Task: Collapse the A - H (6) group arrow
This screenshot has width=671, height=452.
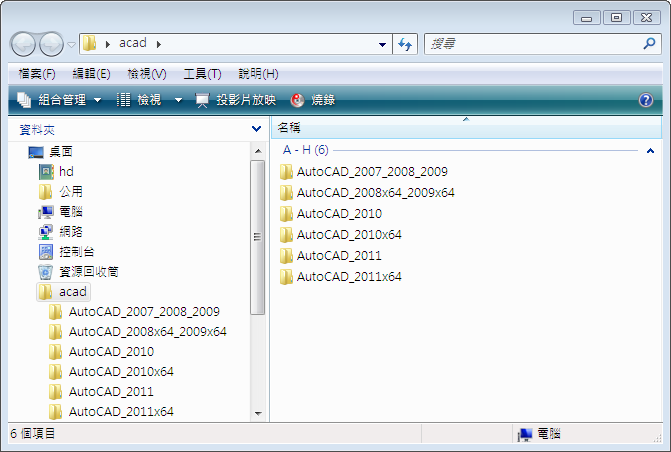Action: point(650,151)
